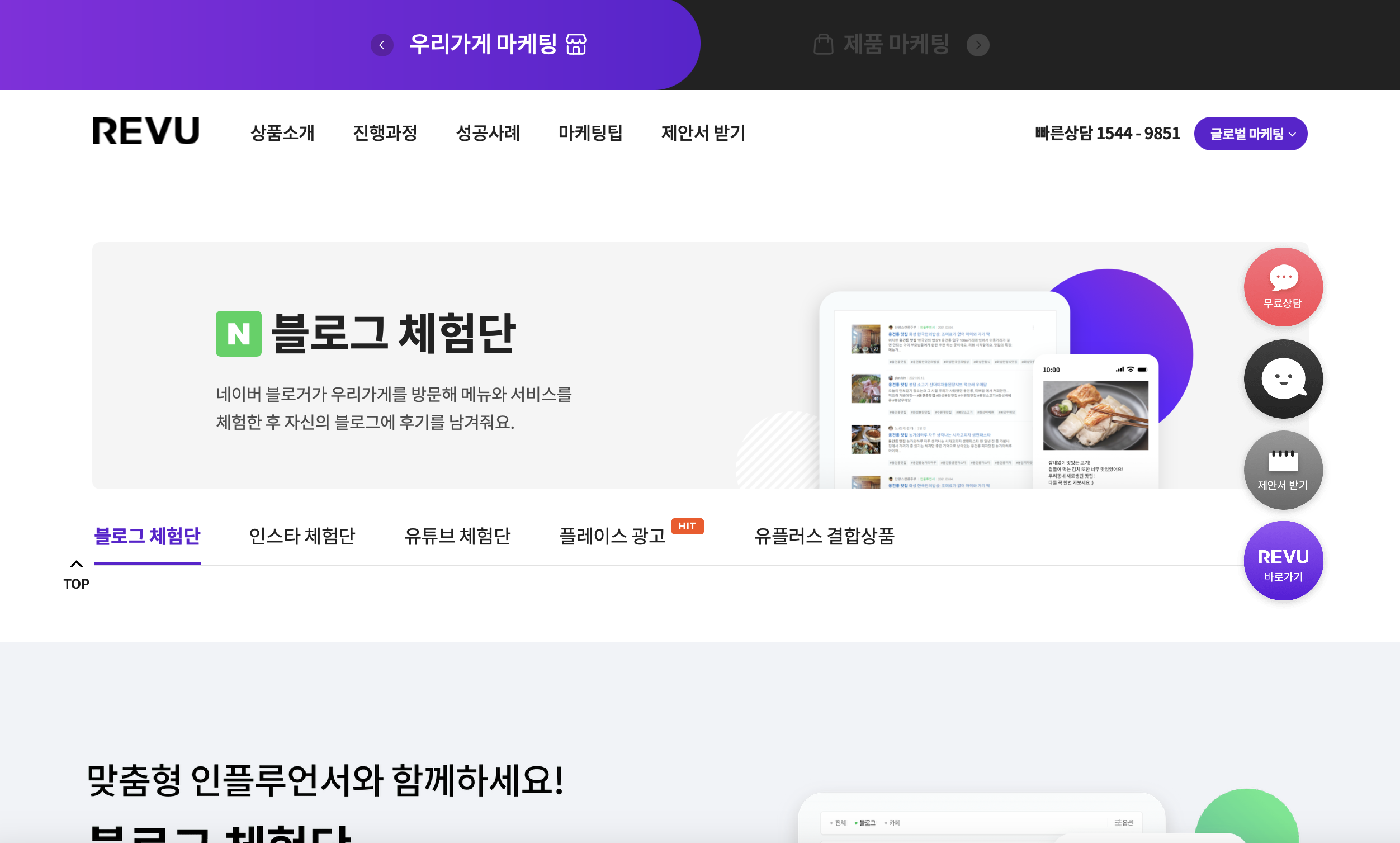
Task: Click the HIT badge on 플레이스 광고
Action: 688,526
